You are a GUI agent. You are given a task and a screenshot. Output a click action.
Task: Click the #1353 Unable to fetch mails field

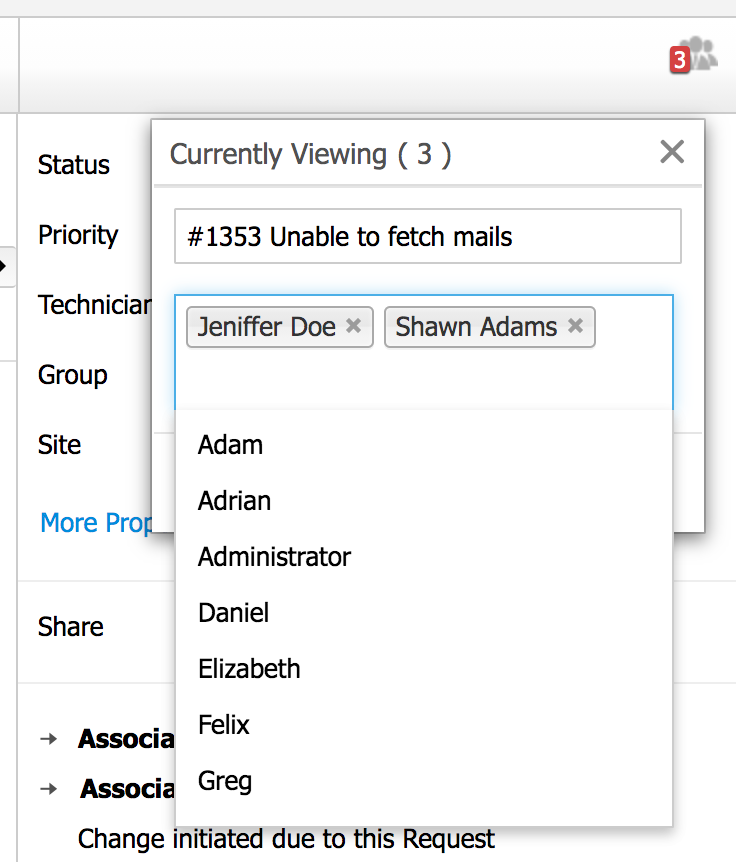427,237
